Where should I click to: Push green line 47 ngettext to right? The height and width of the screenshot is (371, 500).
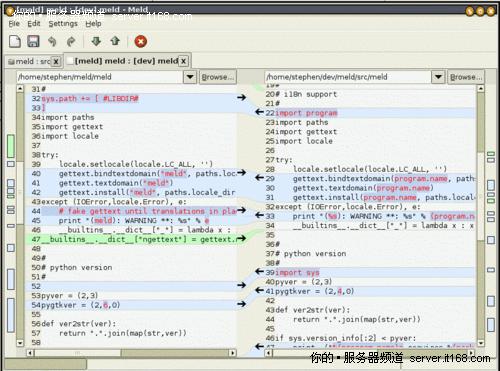242,238
